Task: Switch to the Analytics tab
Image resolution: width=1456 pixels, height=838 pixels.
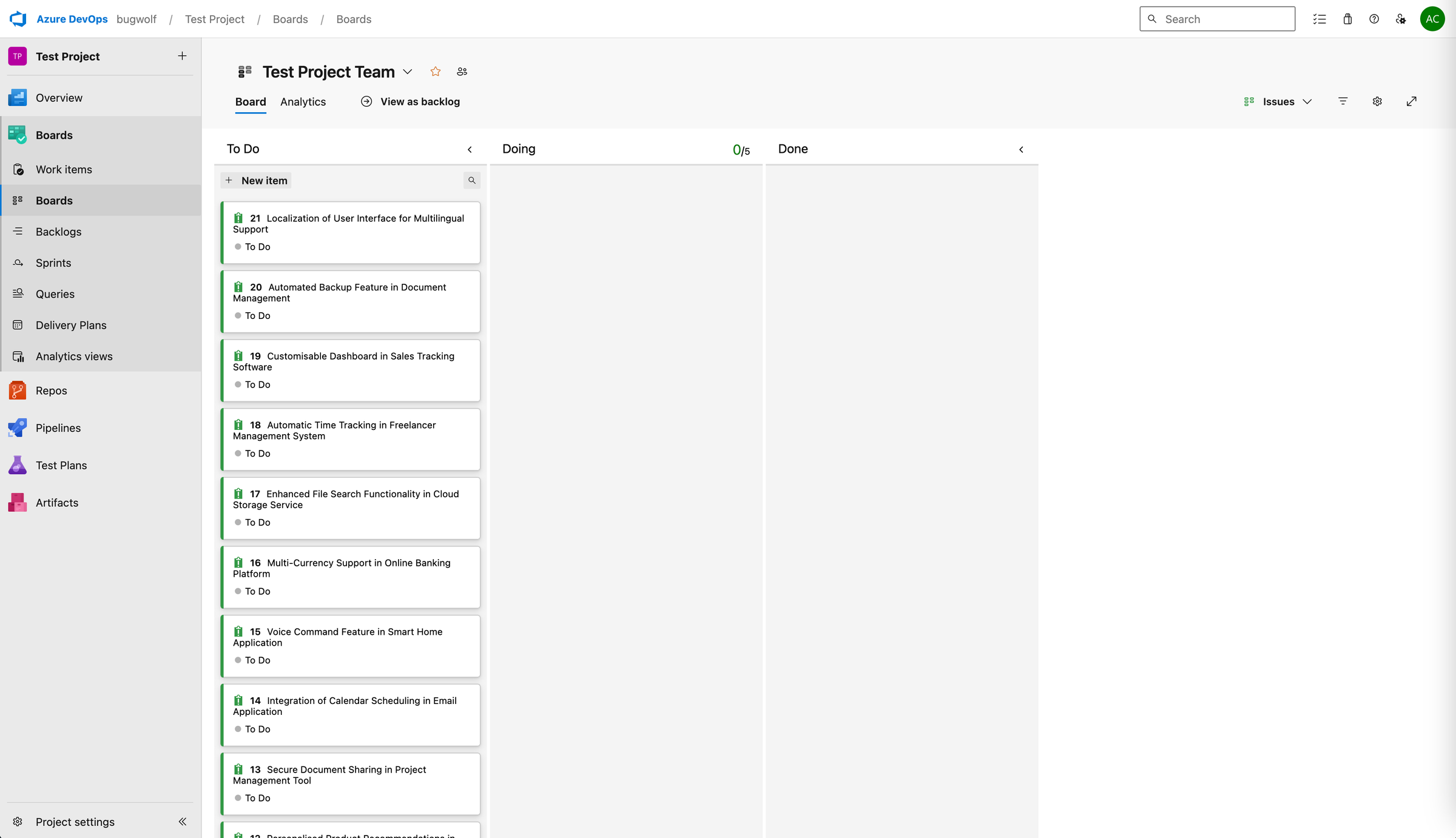Action: click(303, 101)
